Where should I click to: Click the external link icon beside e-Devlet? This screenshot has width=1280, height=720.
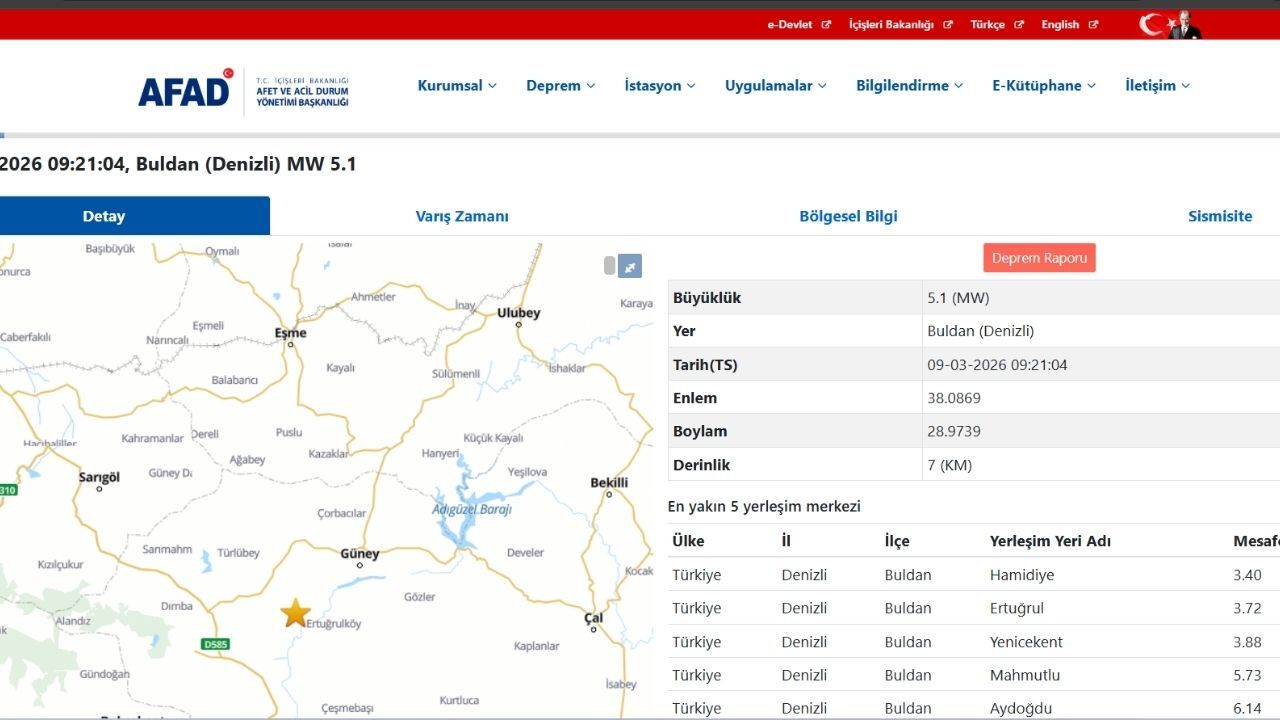point(826,25)
